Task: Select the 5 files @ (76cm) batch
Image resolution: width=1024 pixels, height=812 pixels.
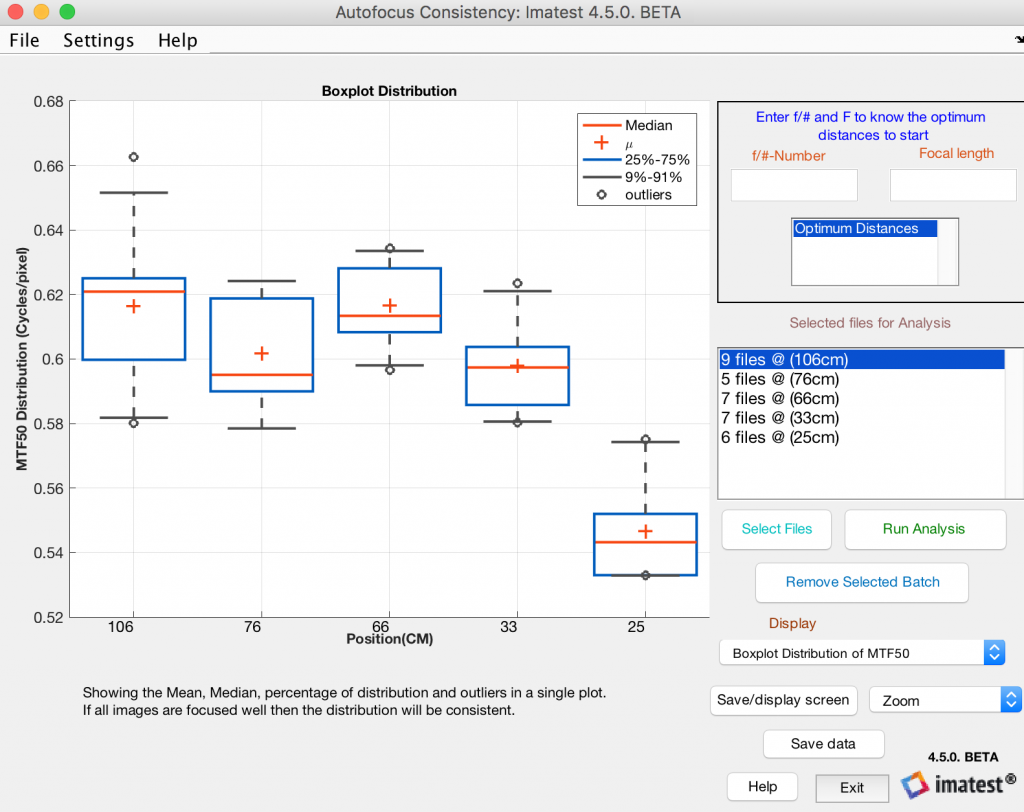Action: pyautogui.click(x=861, y=380)
